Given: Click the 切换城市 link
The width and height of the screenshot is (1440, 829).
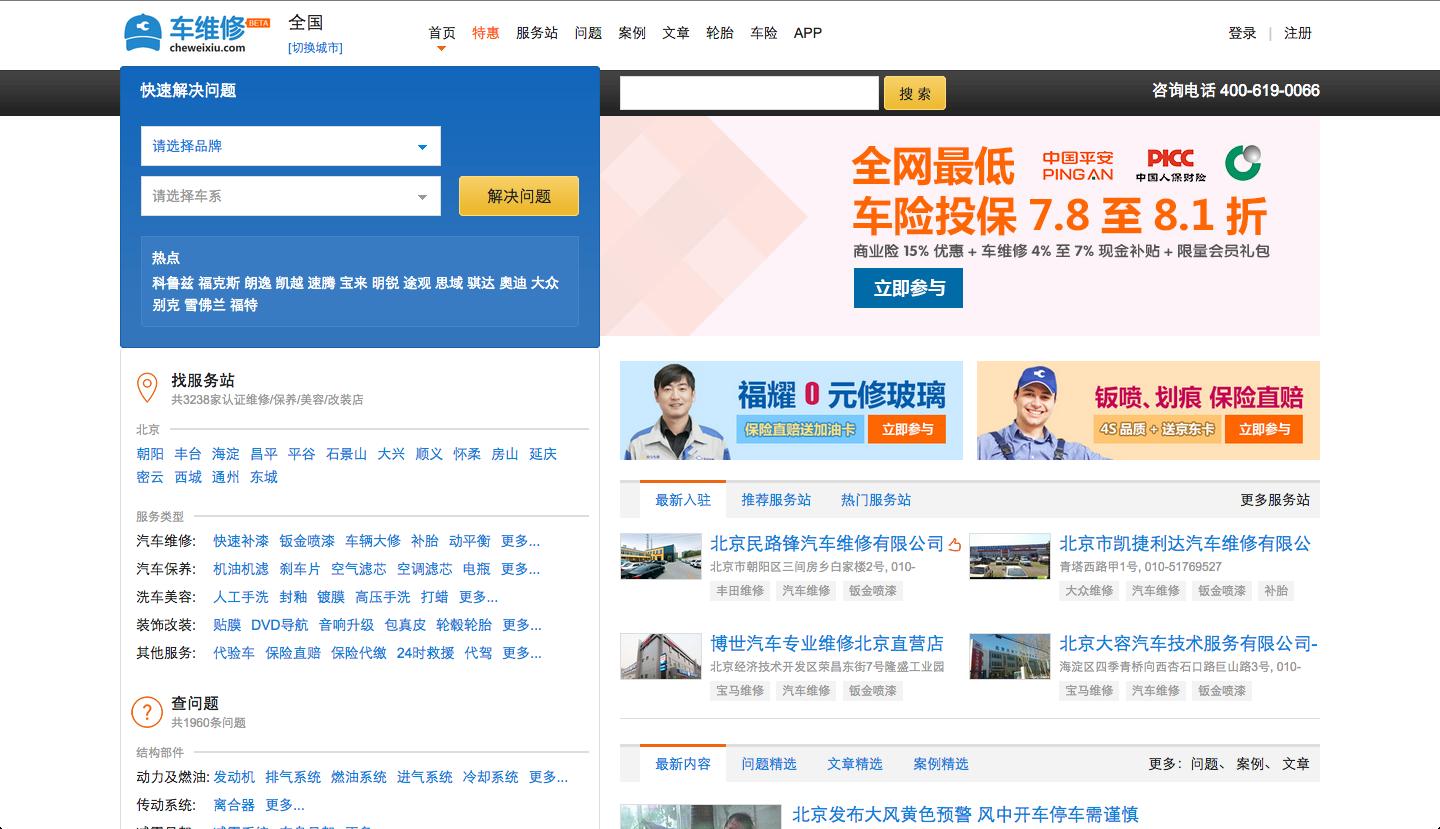Looking at the screenshot, I should point(315,47).
